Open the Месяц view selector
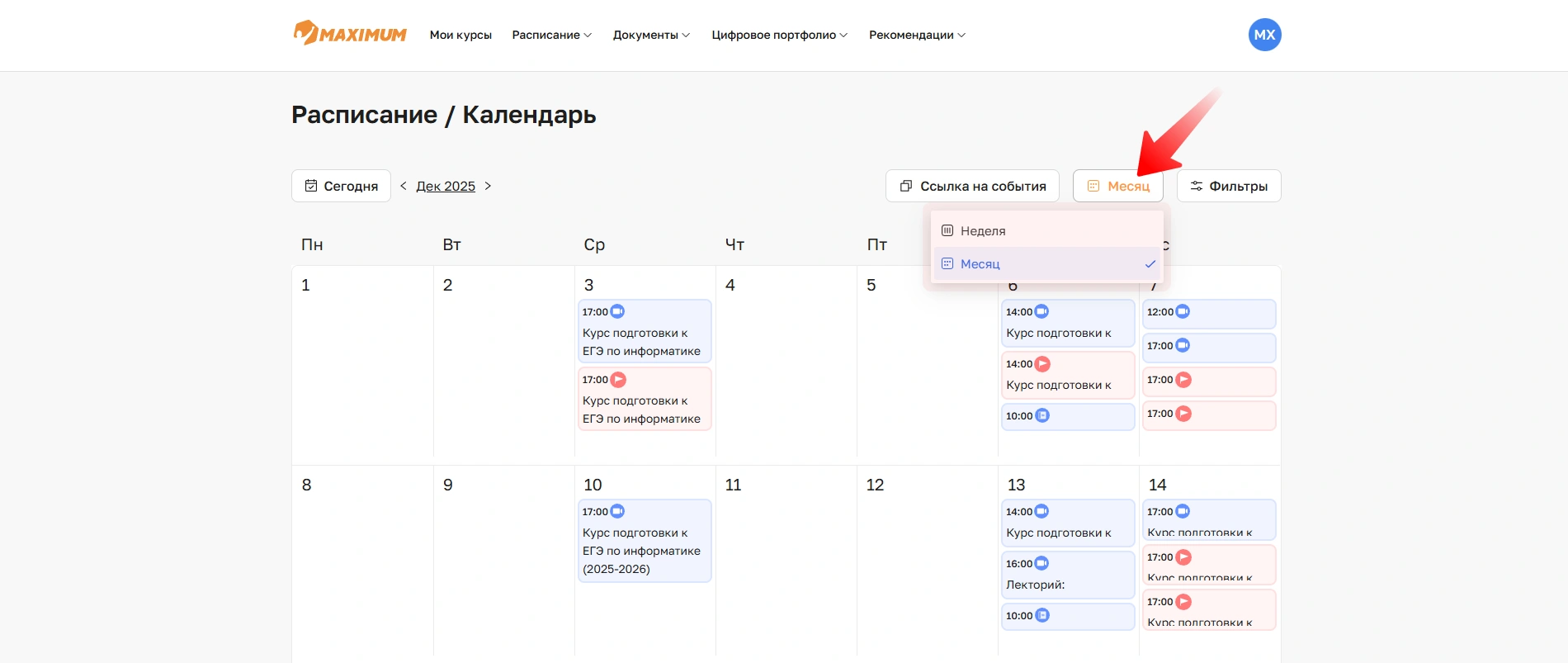The height and width of the screenshot is (663, 1568). [1117, 186]
